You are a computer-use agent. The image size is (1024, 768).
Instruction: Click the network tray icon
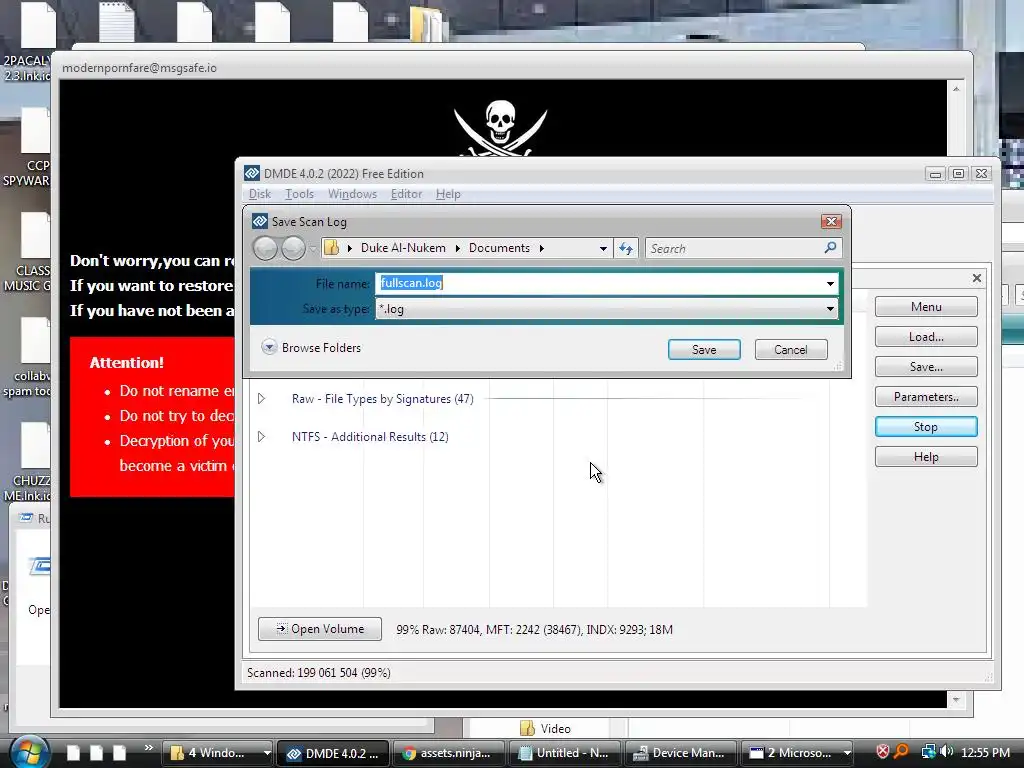pos(928,752)
